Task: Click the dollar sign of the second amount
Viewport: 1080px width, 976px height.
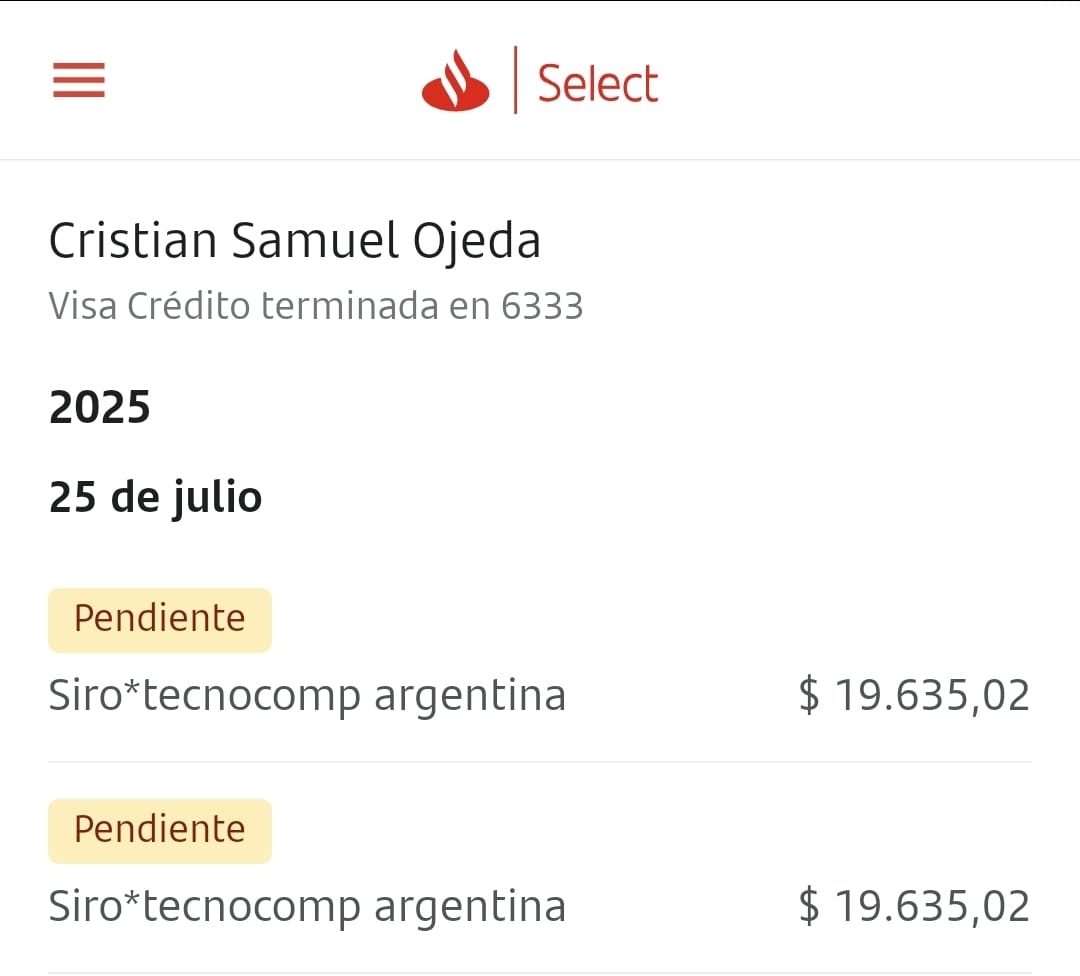Action: (x=808, y=906)
